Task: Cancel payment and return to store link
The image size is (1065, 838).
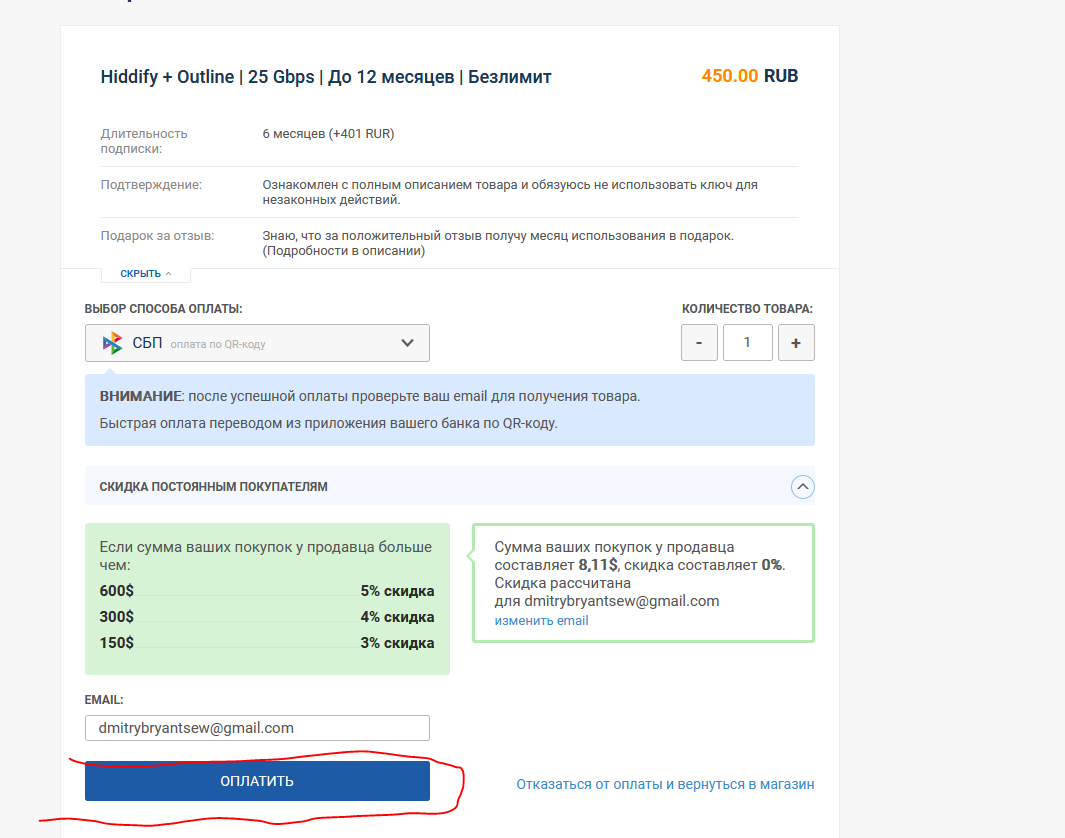Action: (x=665, y=784)
